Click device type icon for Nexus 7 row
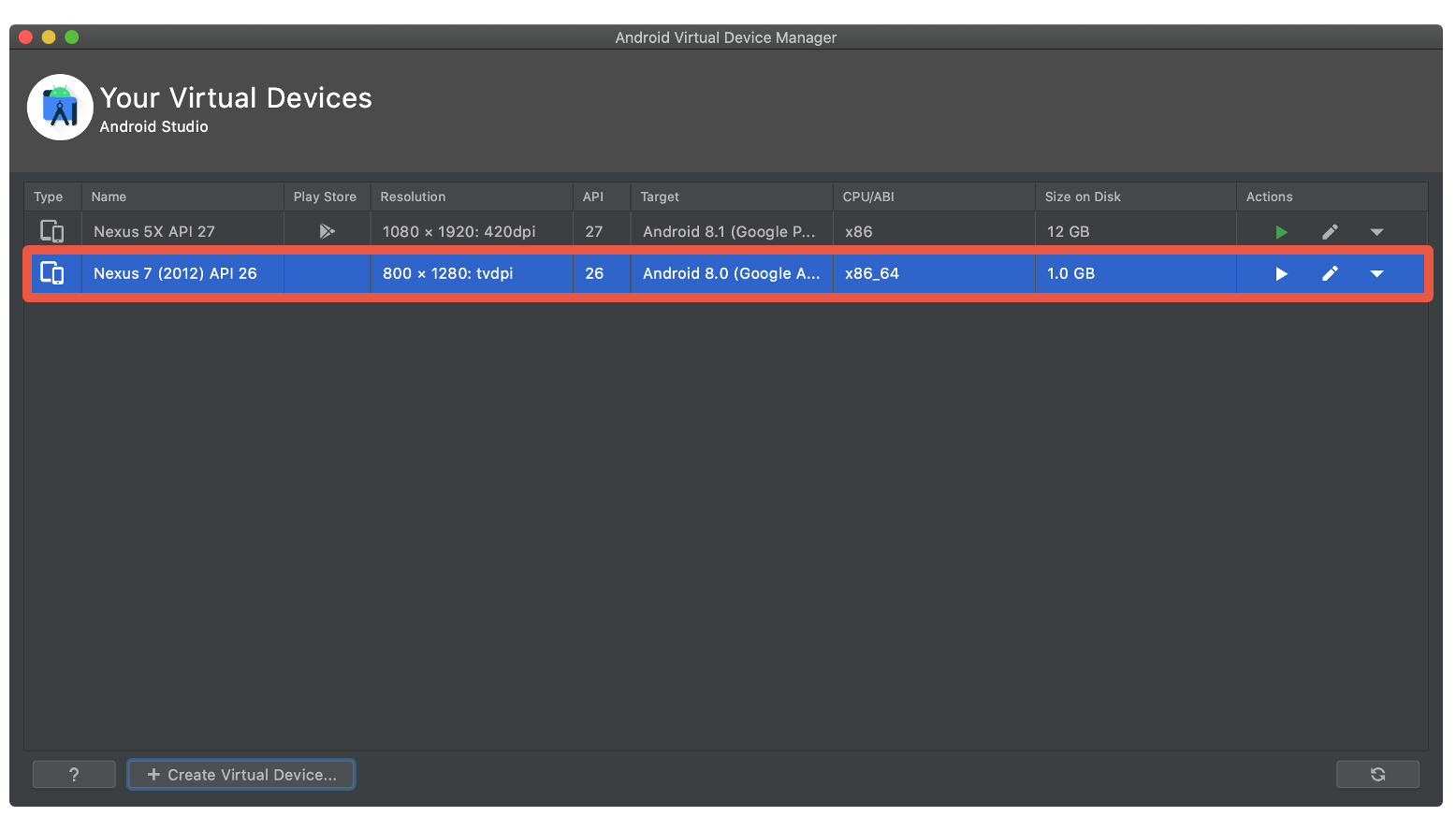Image resolution: width=1456 pixels, height=831 pixels. pyautogui.click(x=51, y=273)
